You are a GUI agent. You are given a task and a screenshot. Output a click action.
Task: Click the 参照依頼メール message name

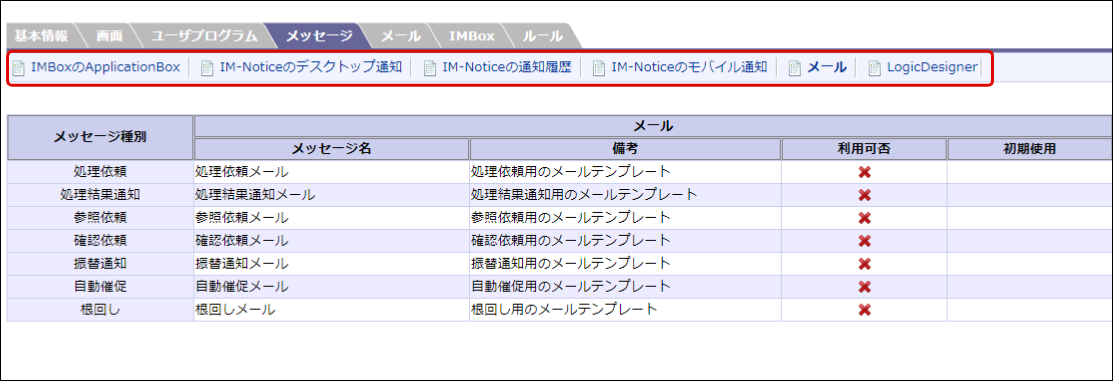[242, 217]
